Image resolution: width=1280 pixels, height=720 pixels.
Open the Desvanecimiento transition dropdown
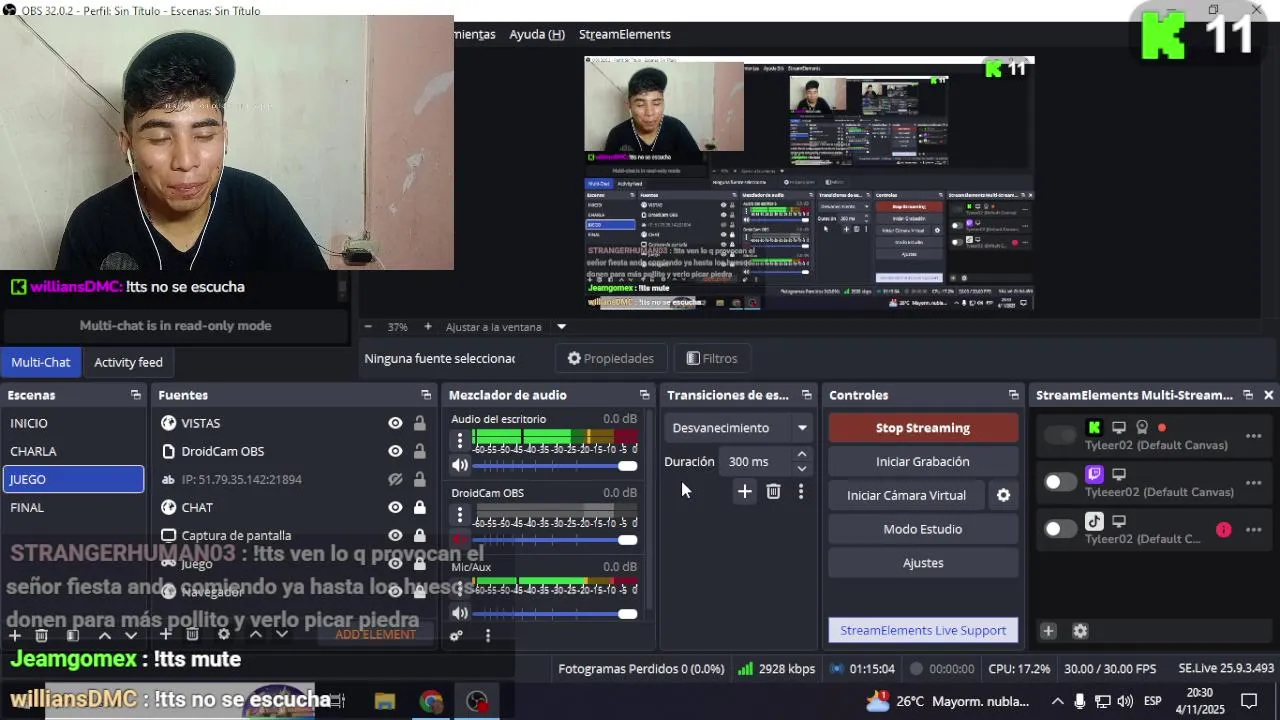tap(739, 428)
